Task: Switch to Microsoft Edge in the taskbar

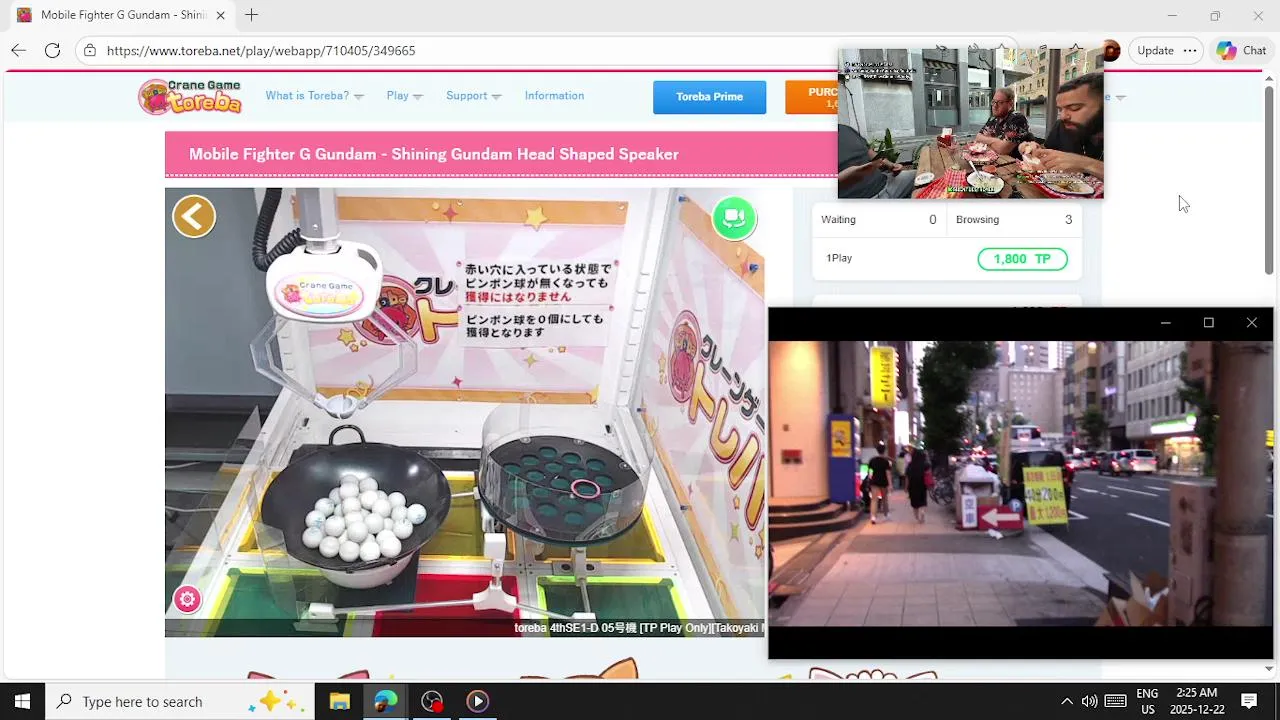Action: point(386,701)
